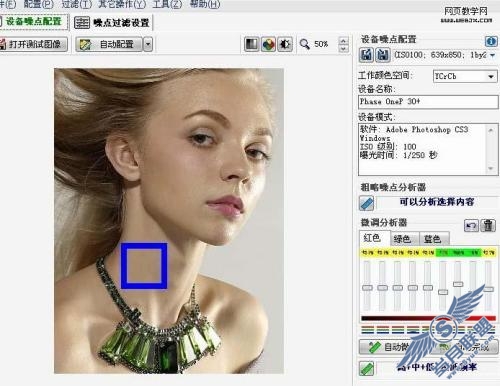Click the rough noise analyzer icon
This screenshot has width=500, height=386.
(367, 203)
